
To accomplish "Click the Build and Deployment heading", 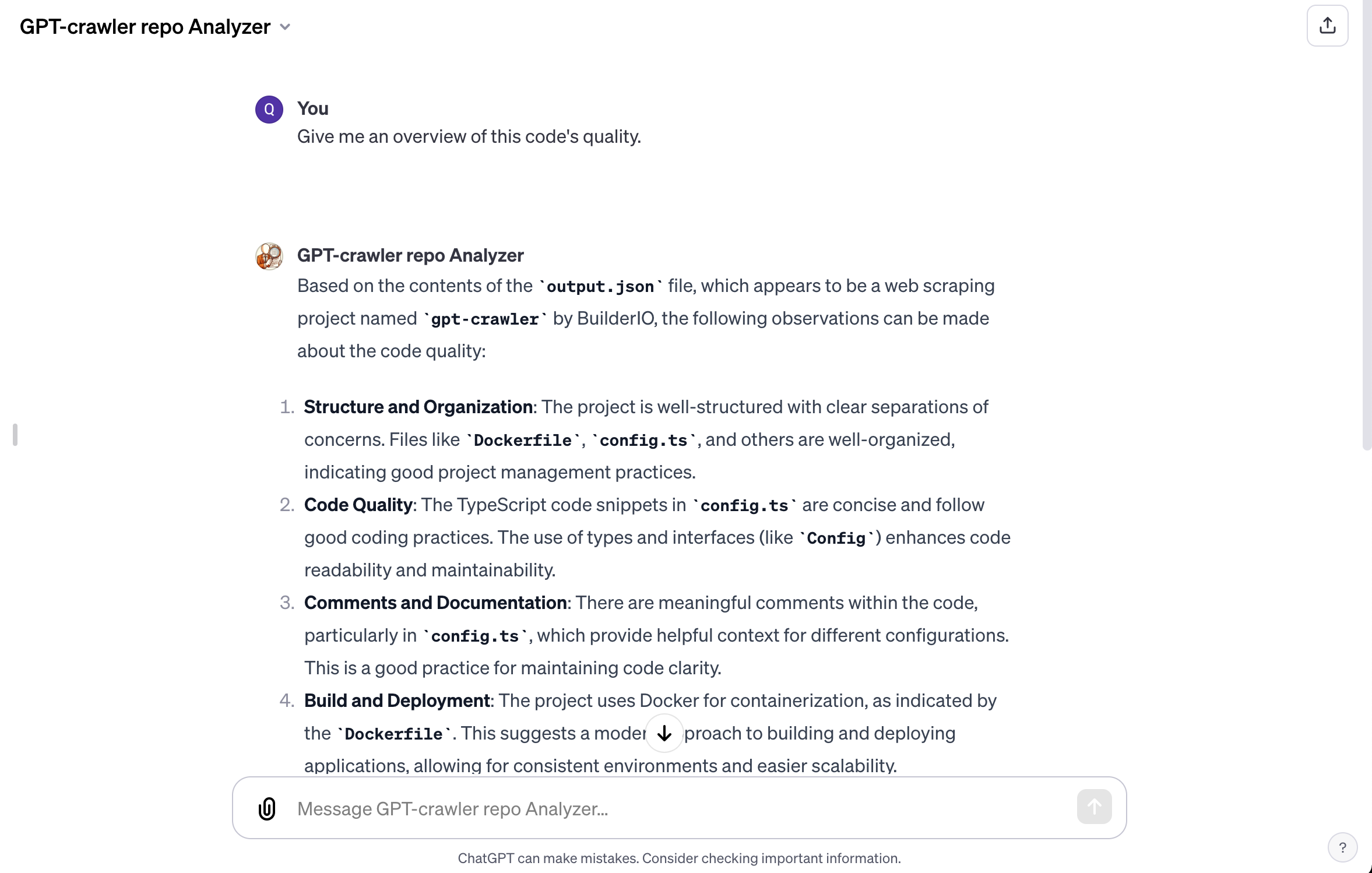I will pos(397,700).
